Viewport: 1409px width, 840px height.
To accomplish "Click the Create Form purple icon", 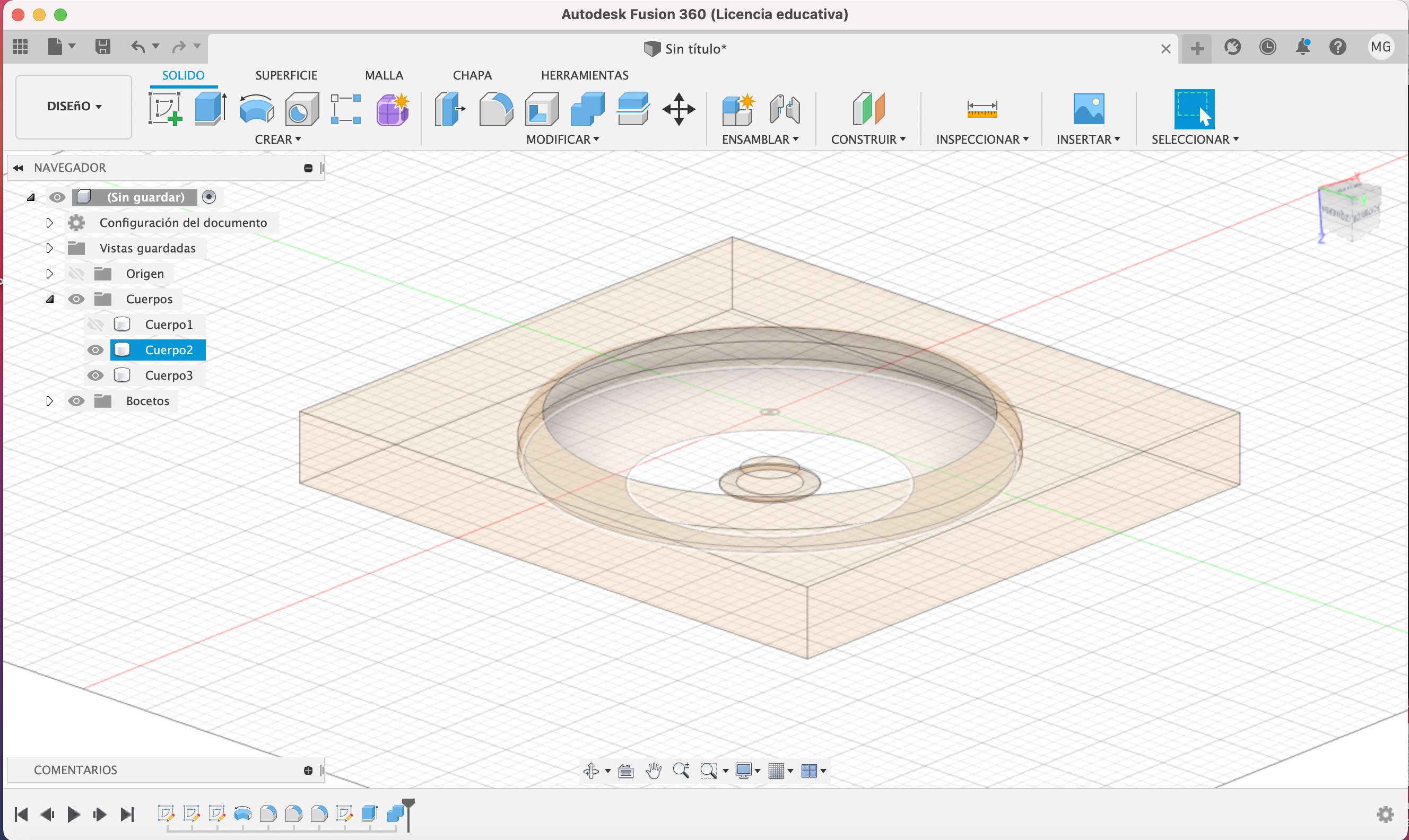I will pos(392,109).
